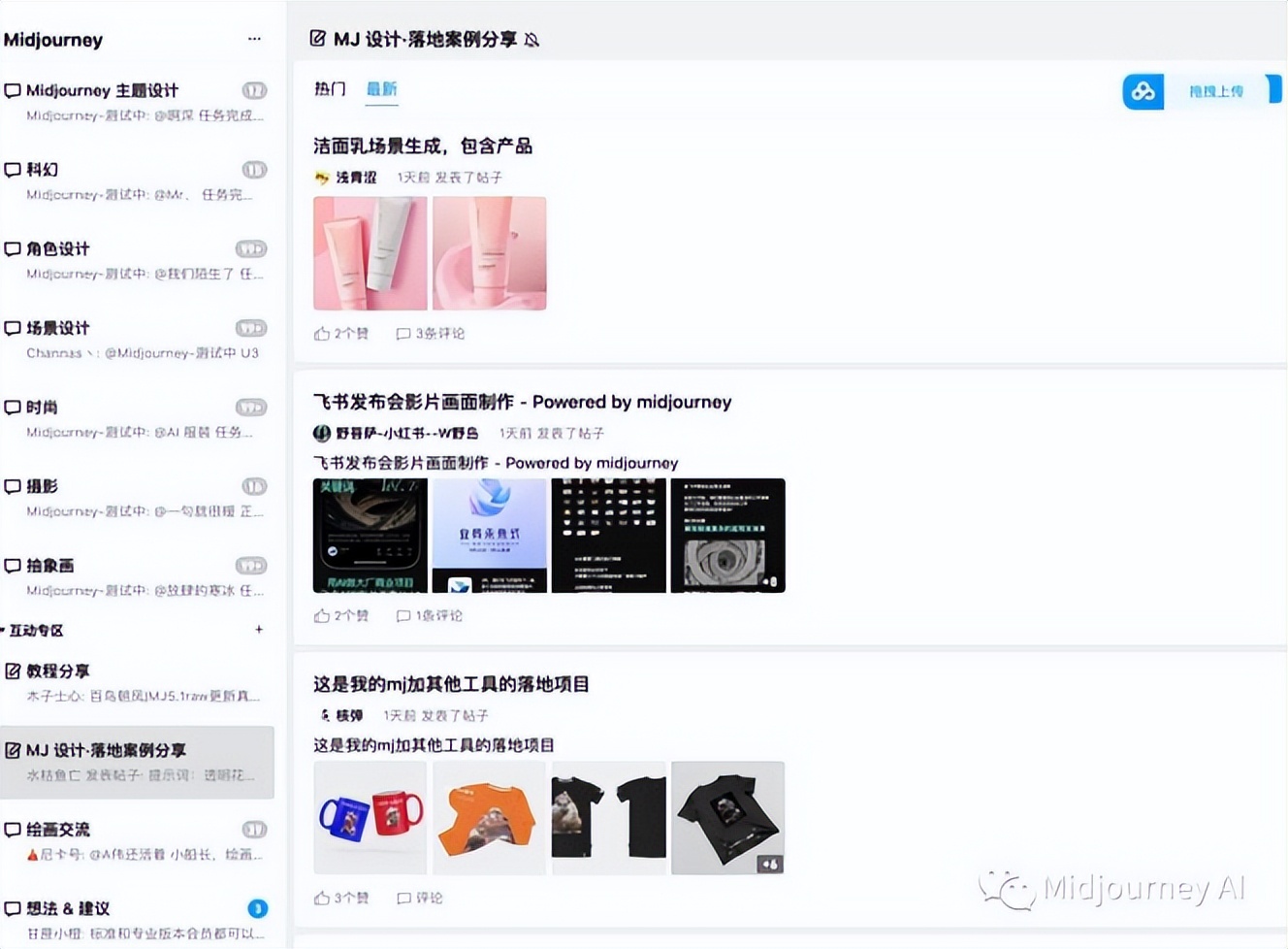This screenshot has height=949, width=1288.
Task: Click the unread badge on 绘画交流
Action: [x=254, y=830]
